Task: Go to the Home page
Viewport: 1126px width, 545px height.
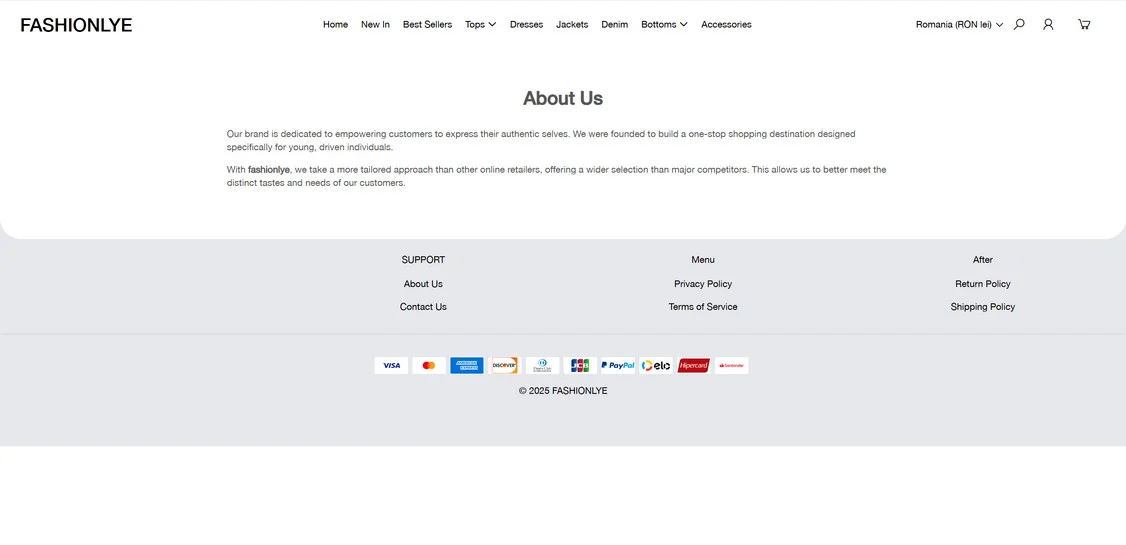Action: [335, 24]
